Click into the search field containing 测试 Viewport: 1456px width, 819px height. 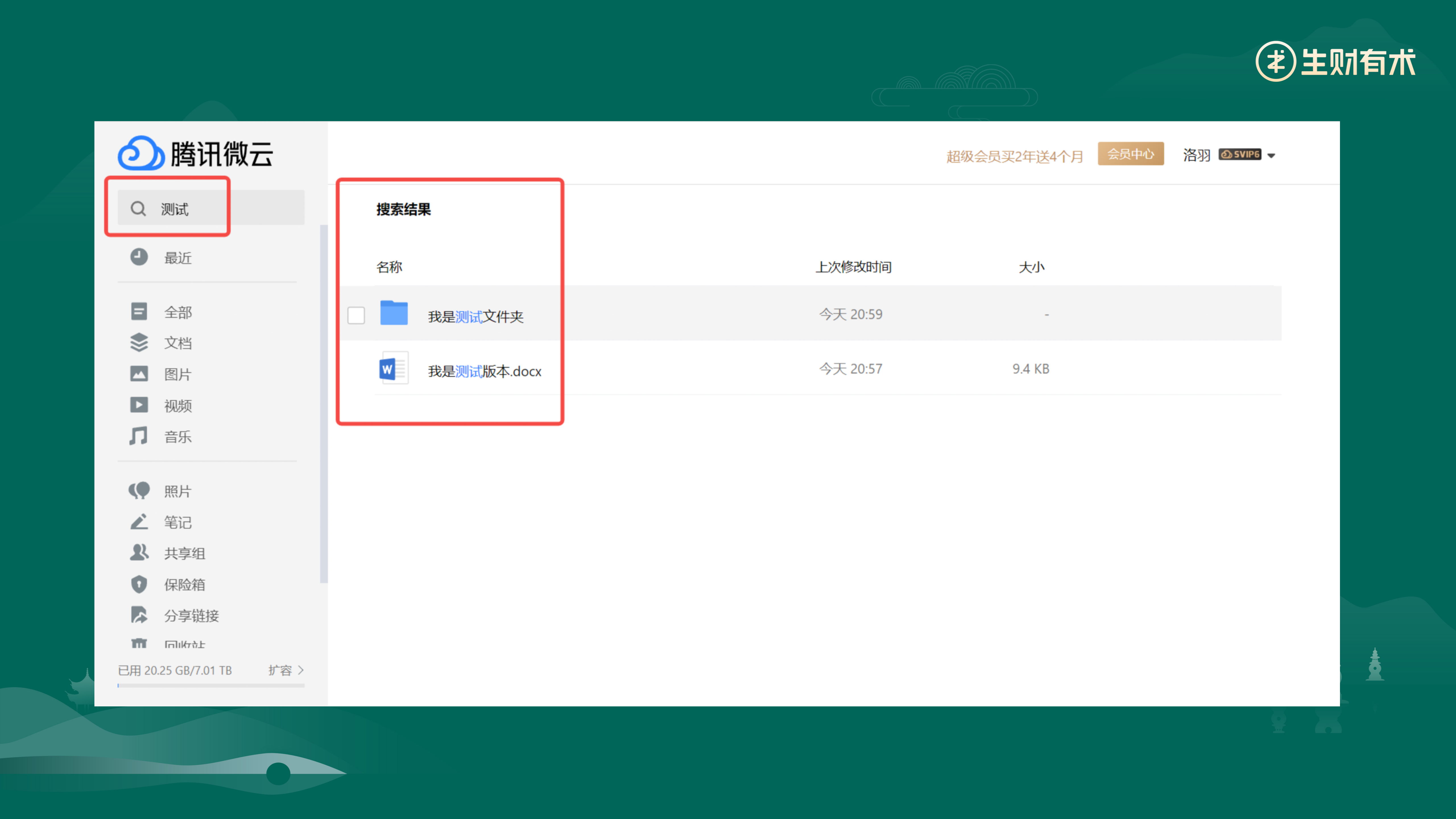point(211,208)
